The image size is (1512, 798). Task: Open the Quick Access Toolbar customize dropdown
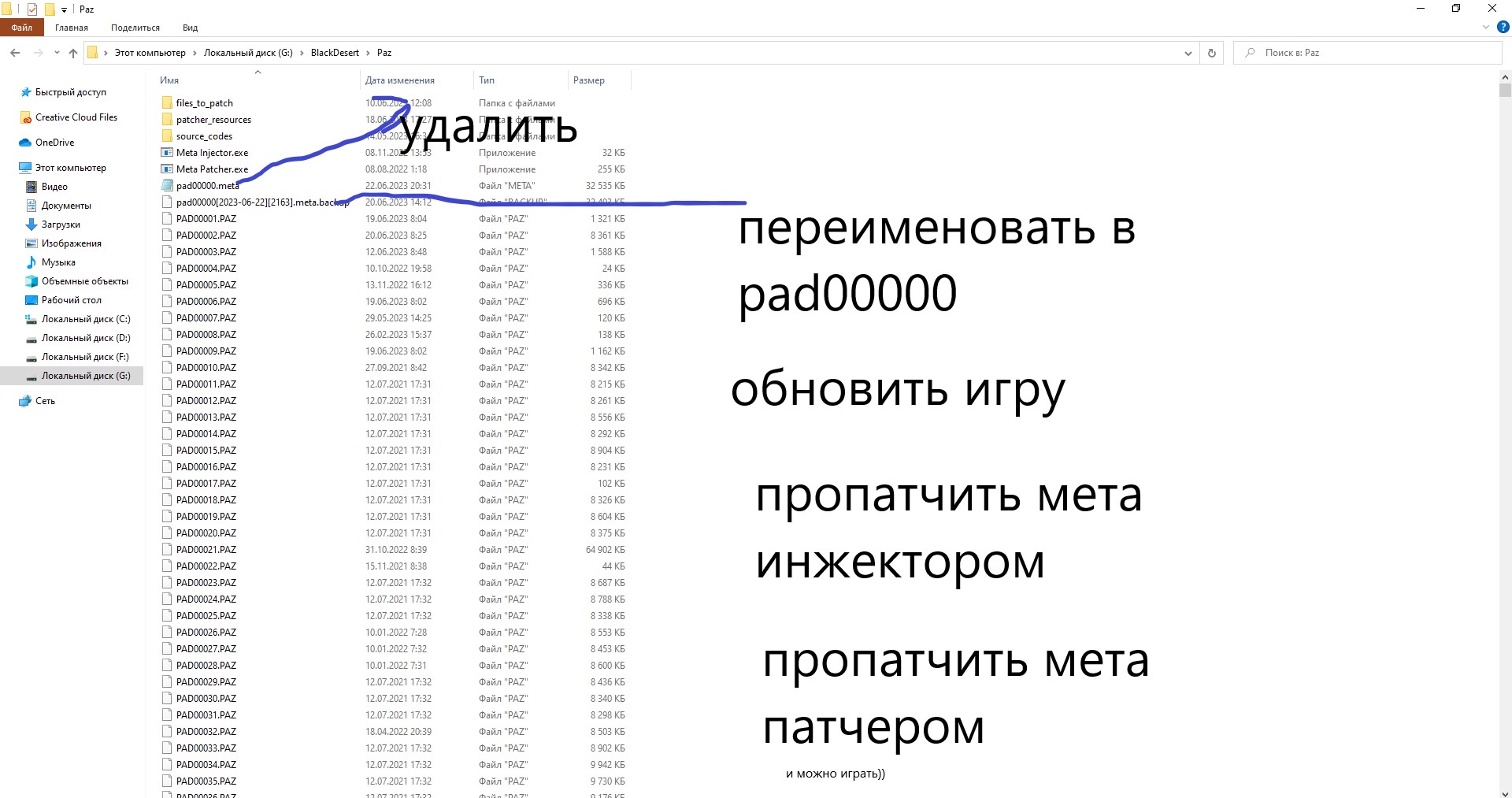(x=65, y=9)
